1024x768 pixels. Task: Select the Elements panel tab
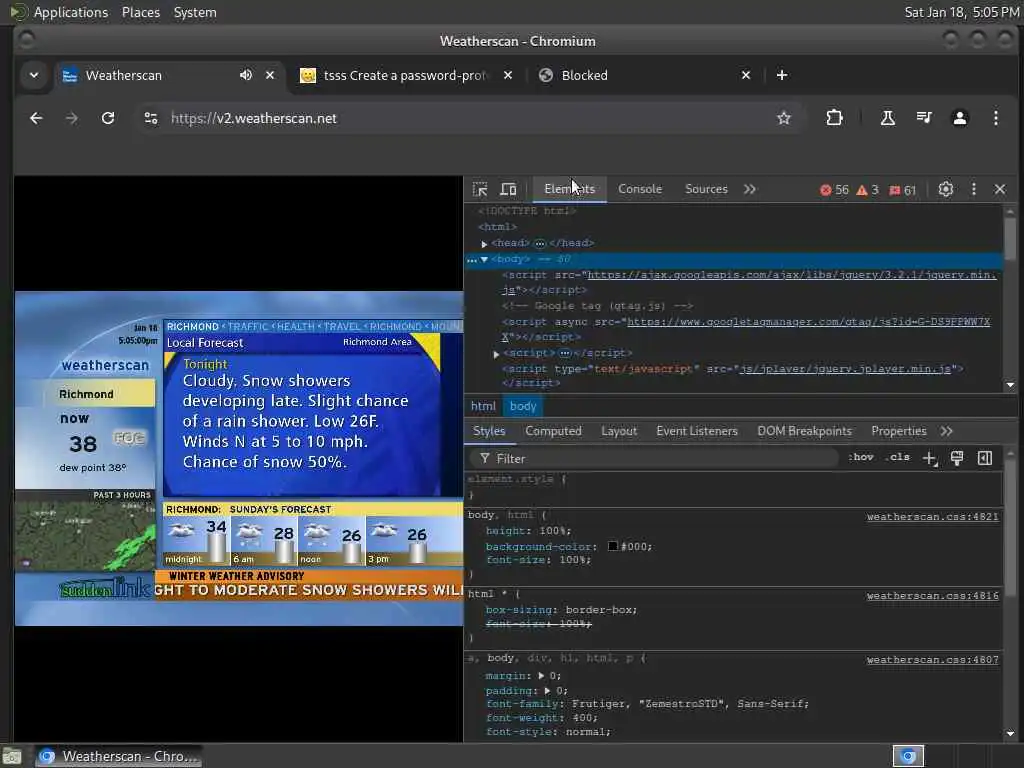(569, 189)
